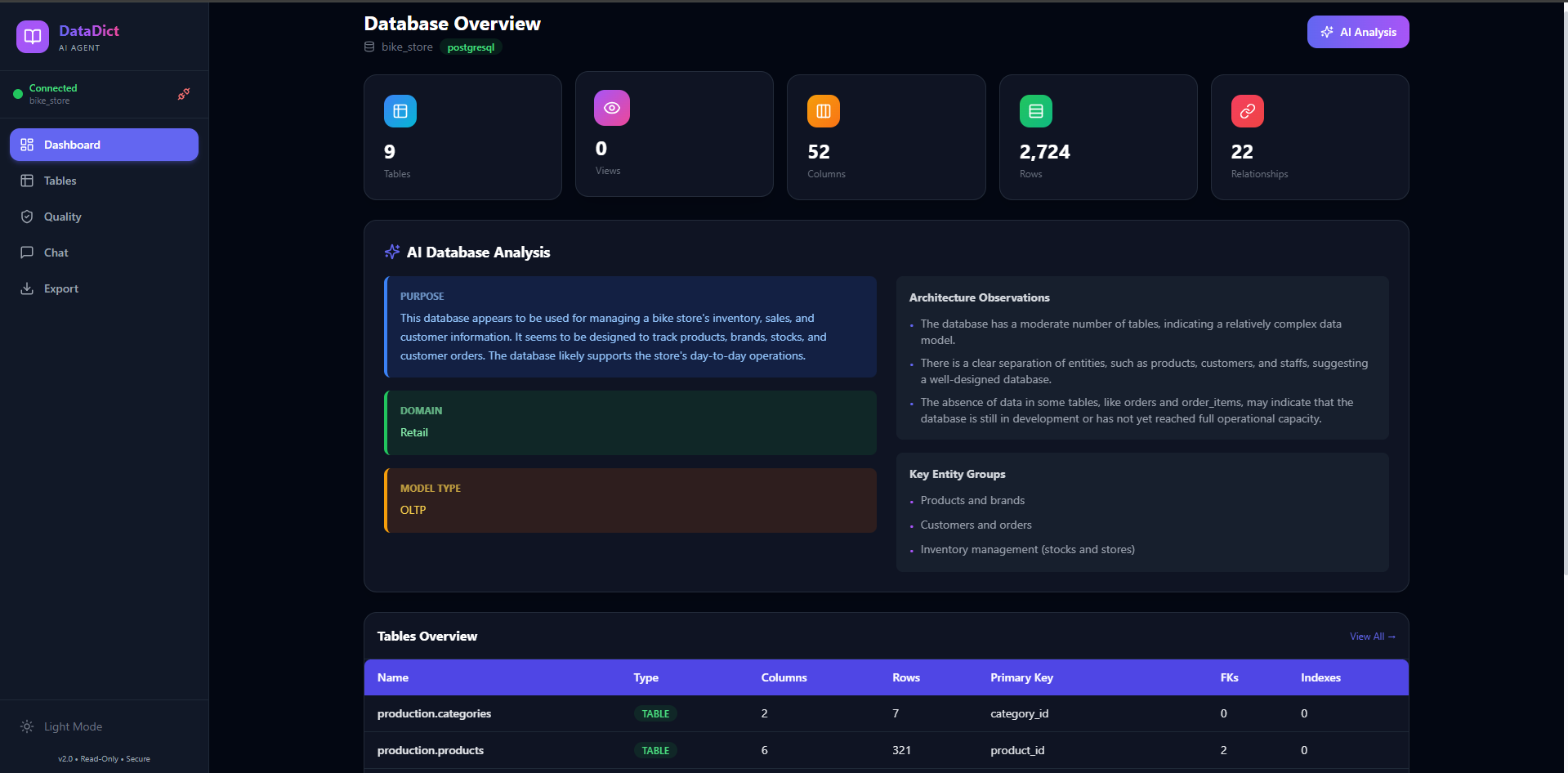The width and height of the screenshot is (1568, 773).
Task: Click the v2.0 Read-Only Secure footer text
Action: pyautogui.click(x=104, y=759)
